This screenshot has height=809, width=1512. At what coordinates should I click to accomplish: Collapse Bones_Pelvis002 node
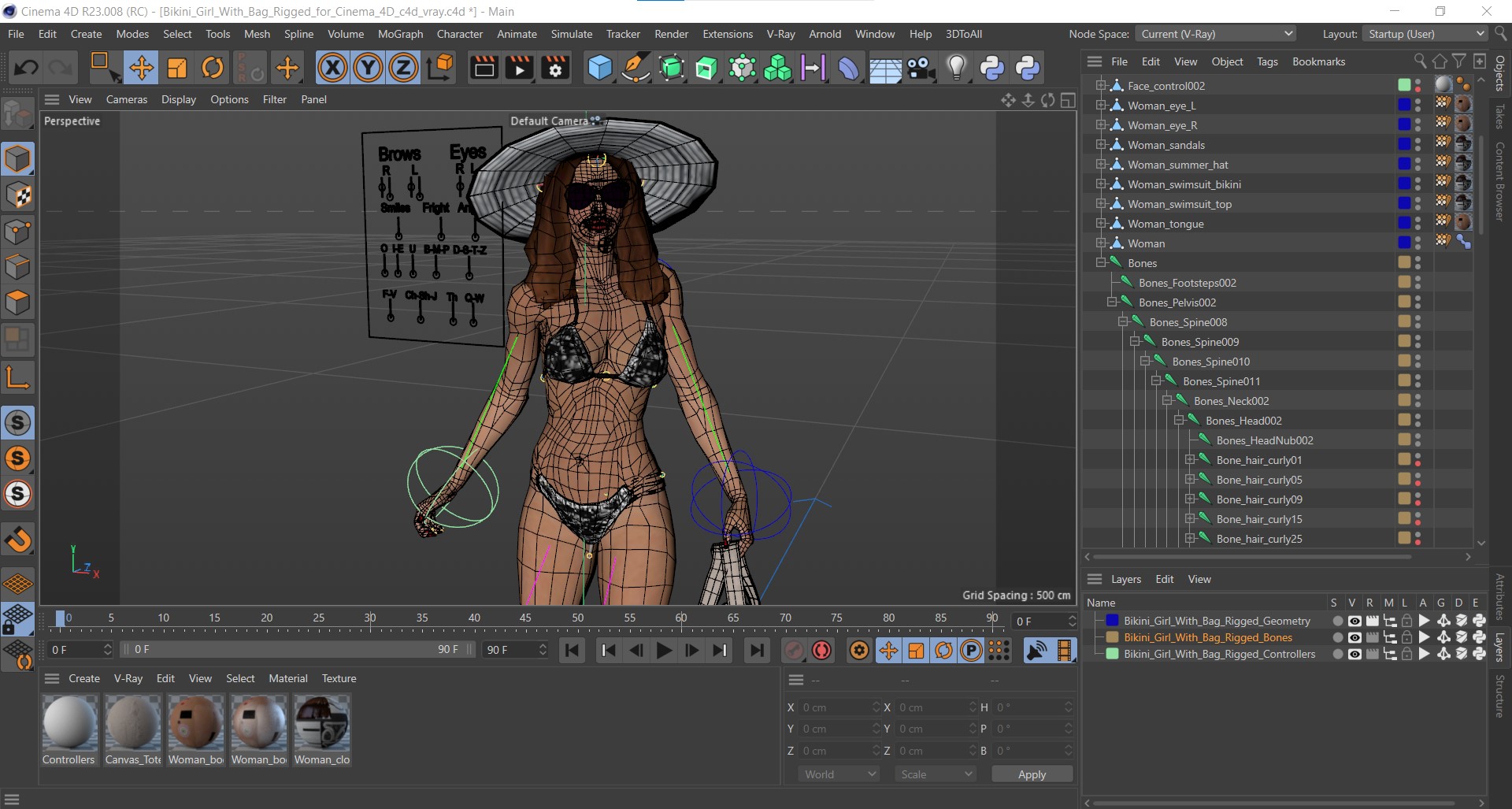(x=1112, y=302)
